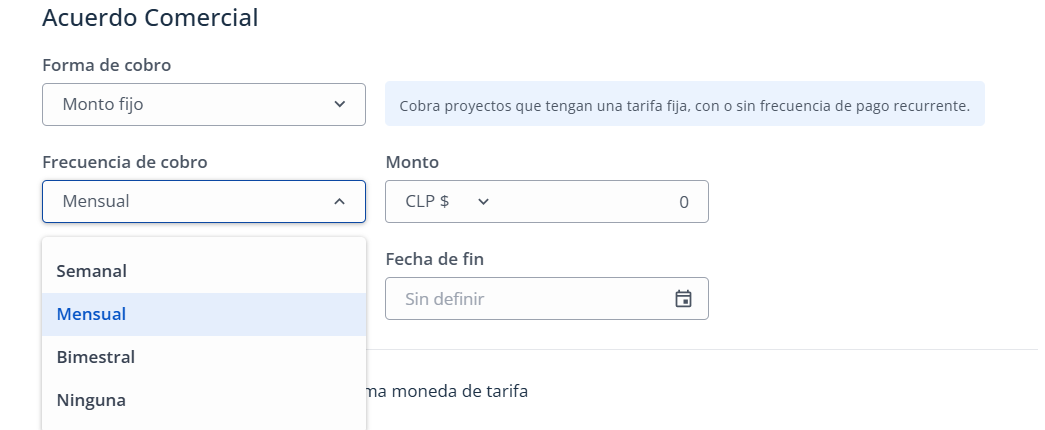
Task: Click the Monto field label
Action: pyautogui.click(x=412, y=162)
